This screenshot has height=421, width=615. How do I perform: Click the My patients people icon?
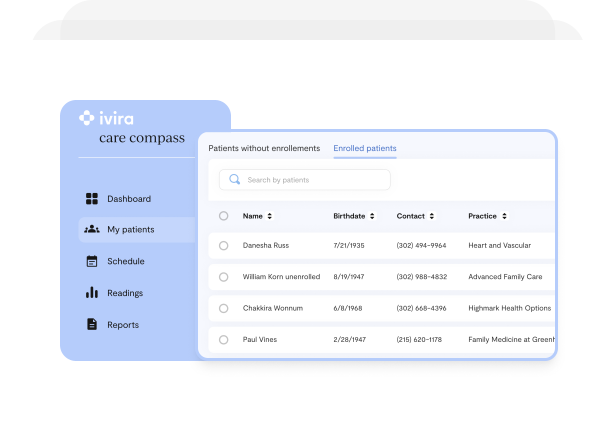click(92, 230)
